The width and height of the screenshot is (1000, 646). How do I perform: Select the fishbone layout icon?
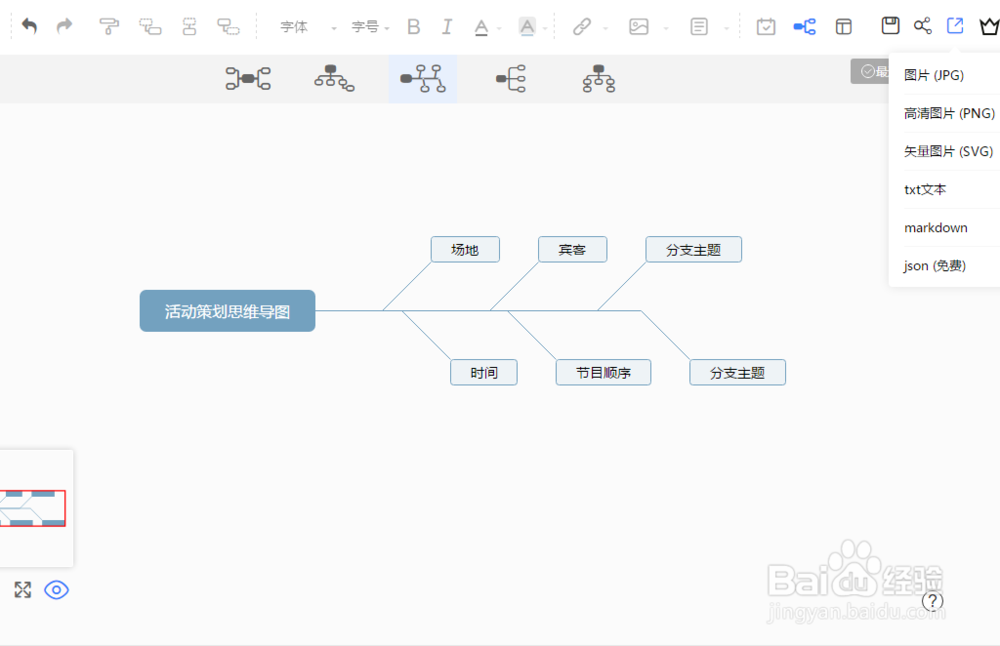point(423,78)
